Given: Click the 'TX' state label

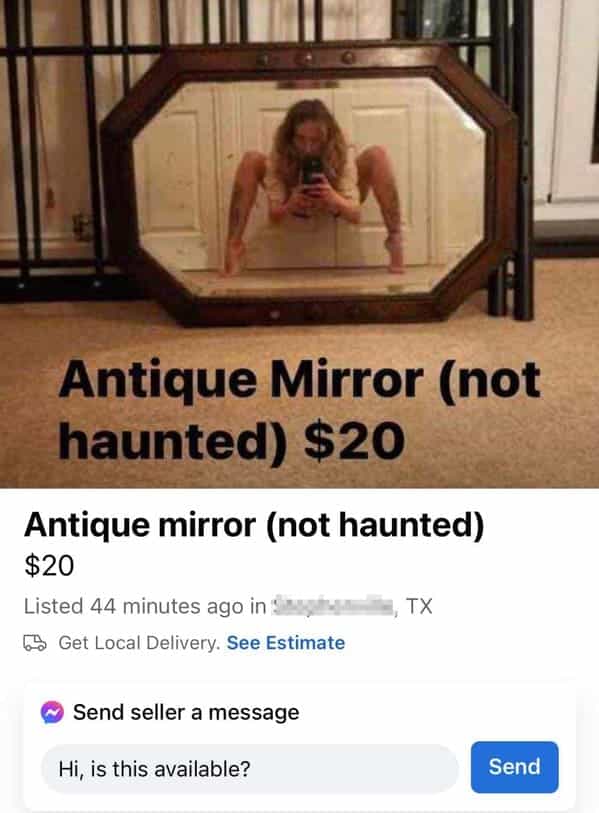Looking at the screenshot, I should 419,606.
